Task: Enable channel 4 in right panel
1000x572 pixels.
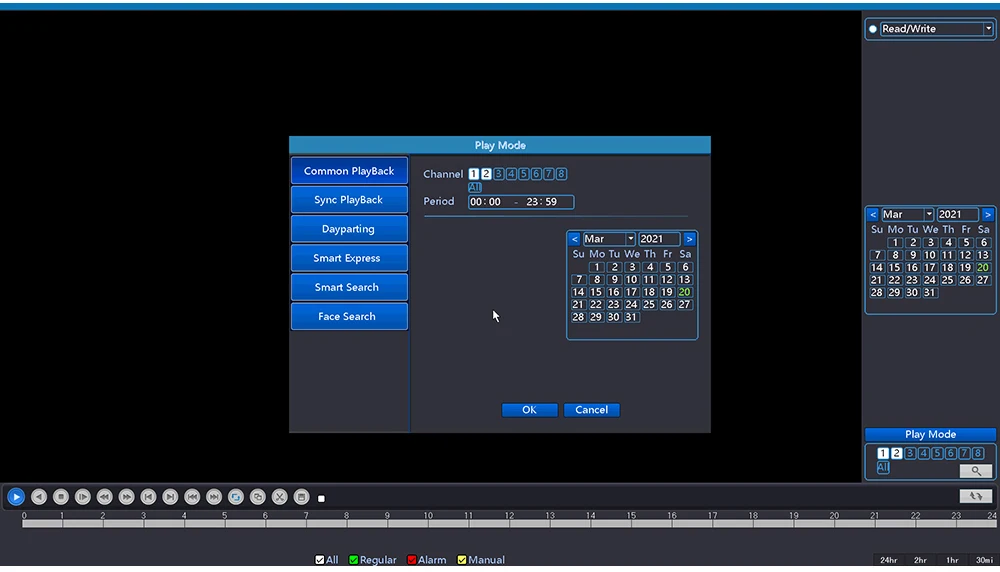Action: coord(923,453)
